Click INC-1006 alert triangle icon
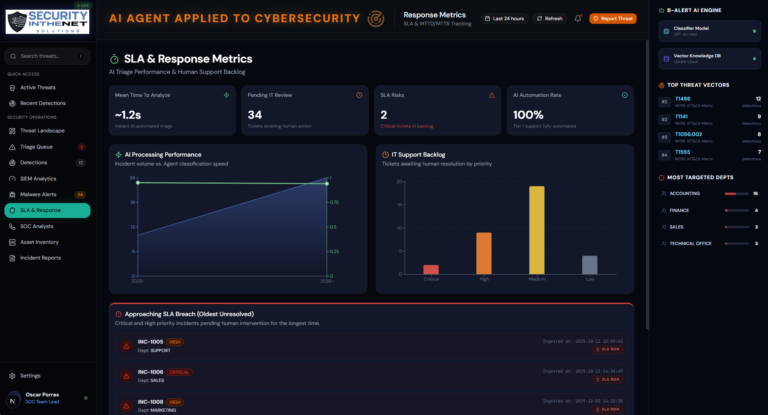Screen dimensions: 768x415 [126, 376]
